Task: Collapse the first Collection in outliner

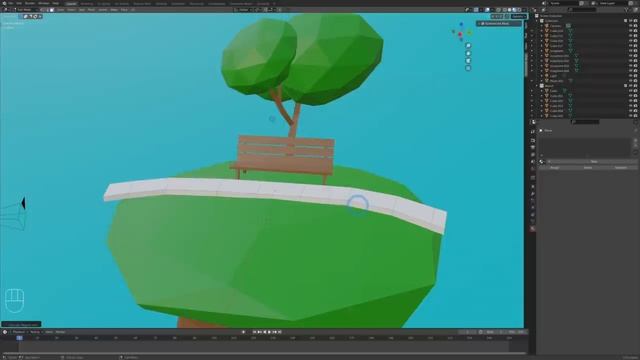Action: click(x=537, y=21)
